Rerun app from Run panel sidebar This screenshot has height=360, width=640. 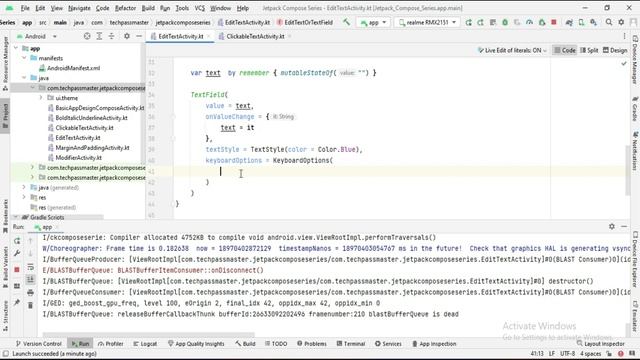17,241
